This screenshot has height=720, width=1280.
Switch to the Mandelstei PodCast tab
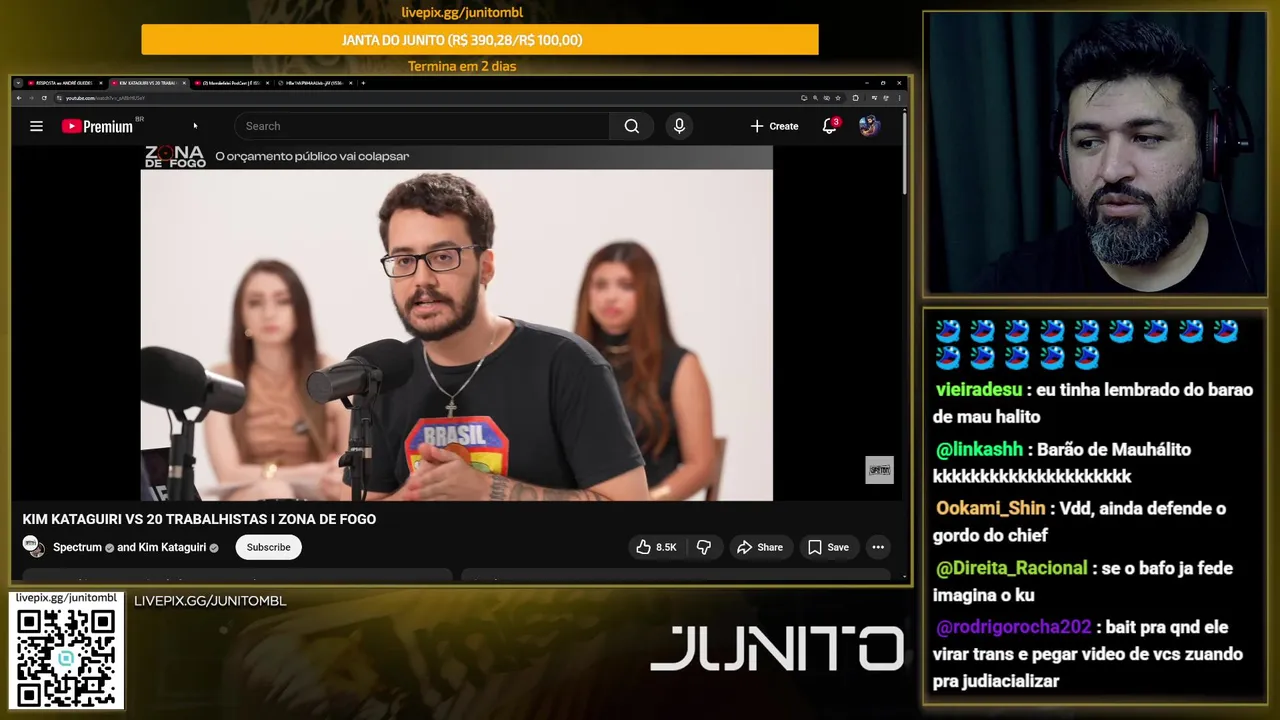(232, 83)
